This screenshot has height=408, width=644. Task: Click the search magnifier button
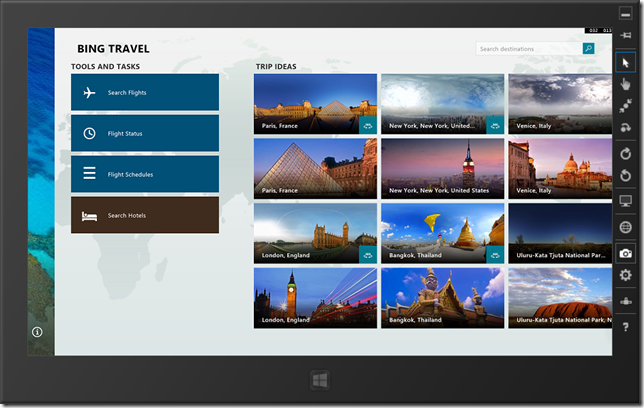(x=588, y=48)
